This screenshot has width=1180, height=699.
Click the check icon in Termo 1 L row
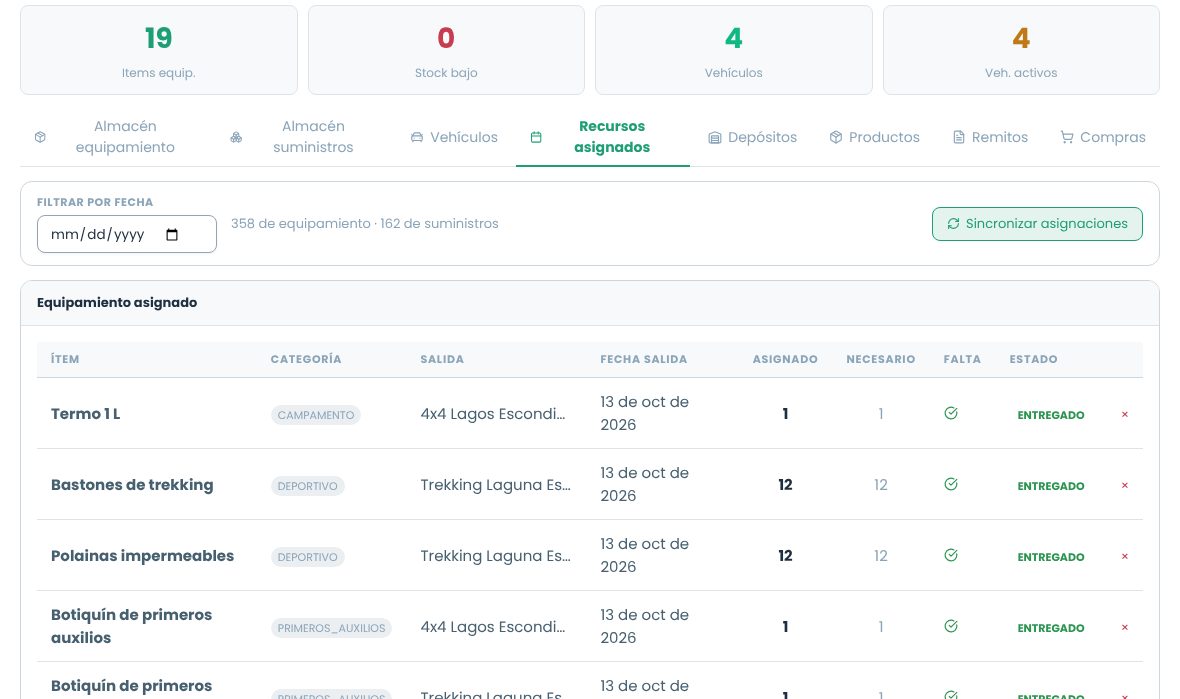(951, 413)
